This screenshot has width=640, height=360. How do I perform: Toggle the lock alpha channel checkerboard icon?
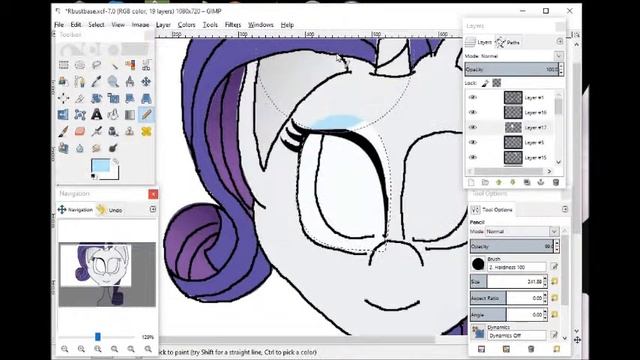(x=497, y=83)
